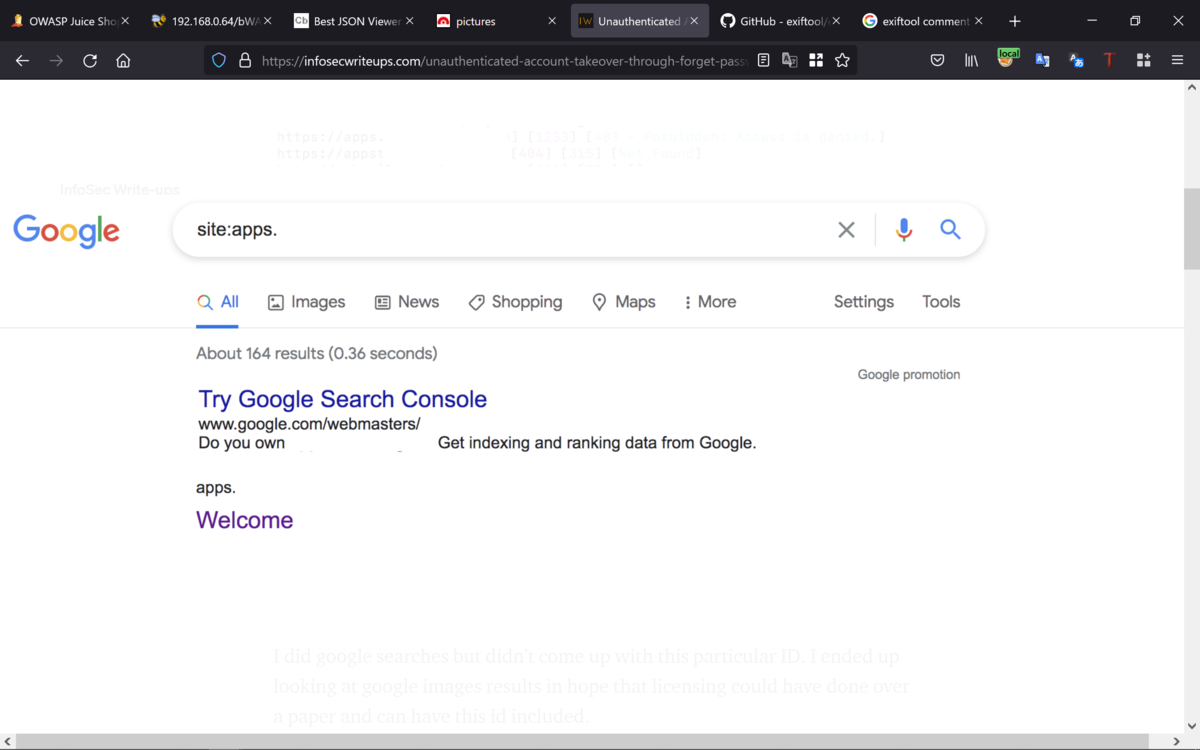Click the vertical scrollbar thumb
The image size is (1200, 750).
[1191, 229]
